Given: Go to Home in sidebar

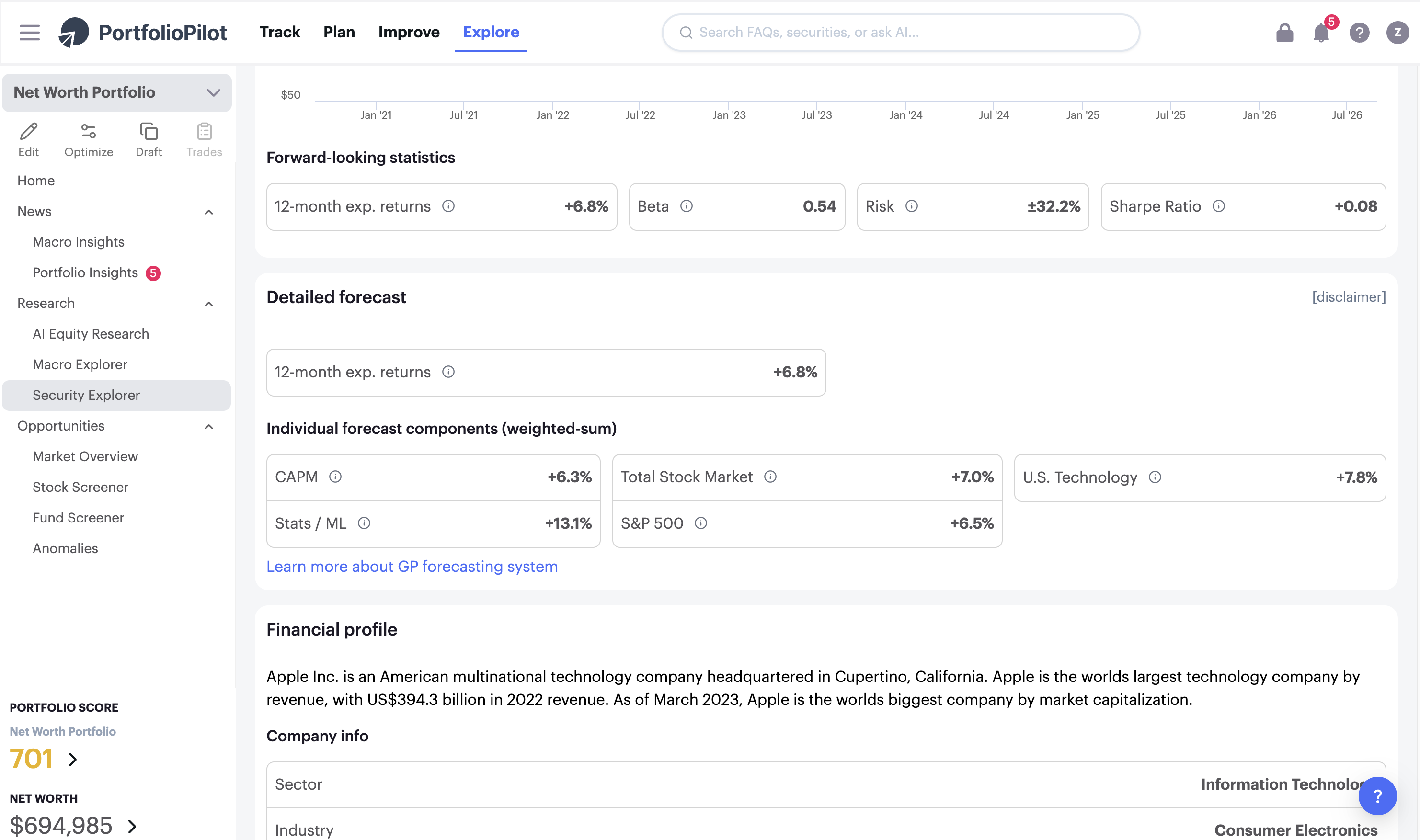Looking at the screenshot, I should pos(36,181).
